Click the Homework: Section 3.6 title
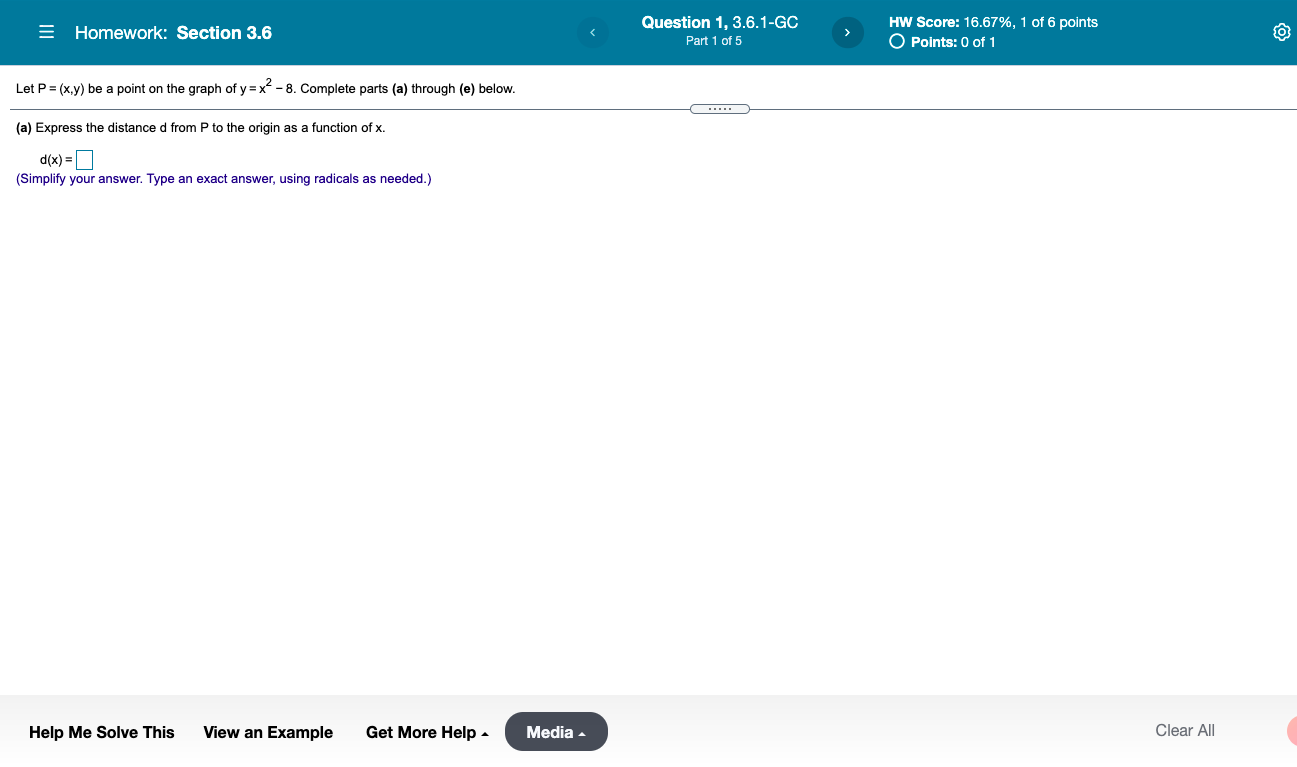 coord(173,33)
